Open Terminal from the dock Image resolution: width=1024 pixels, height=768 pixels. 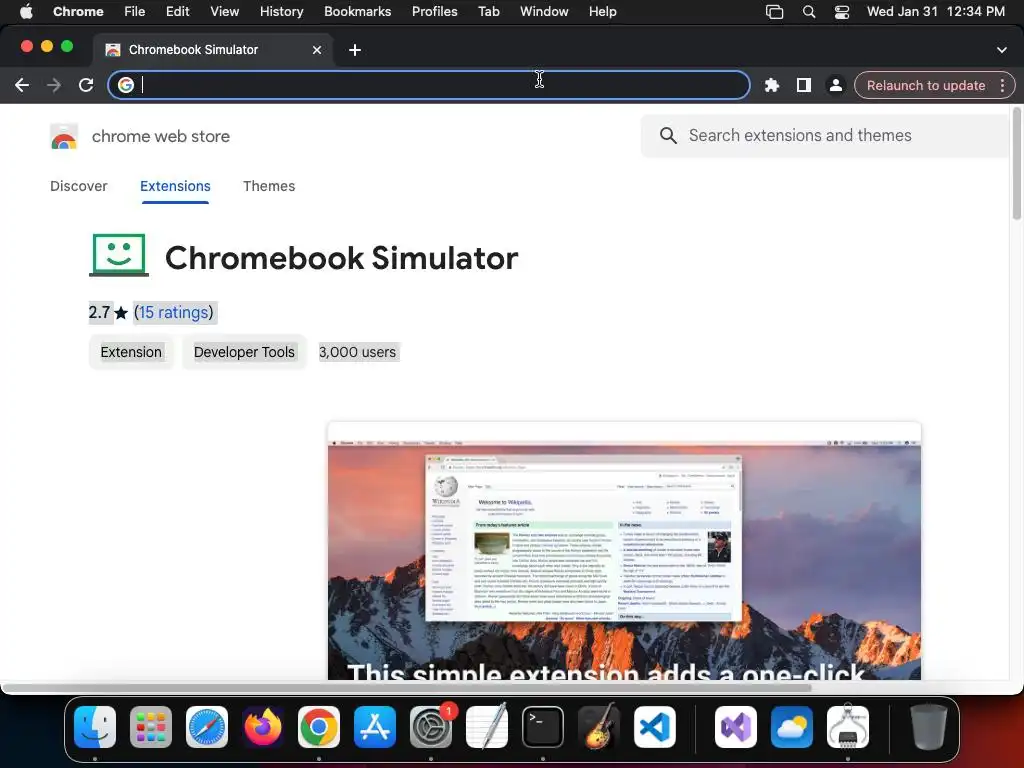pyautogui.click(x=543, y=727)
